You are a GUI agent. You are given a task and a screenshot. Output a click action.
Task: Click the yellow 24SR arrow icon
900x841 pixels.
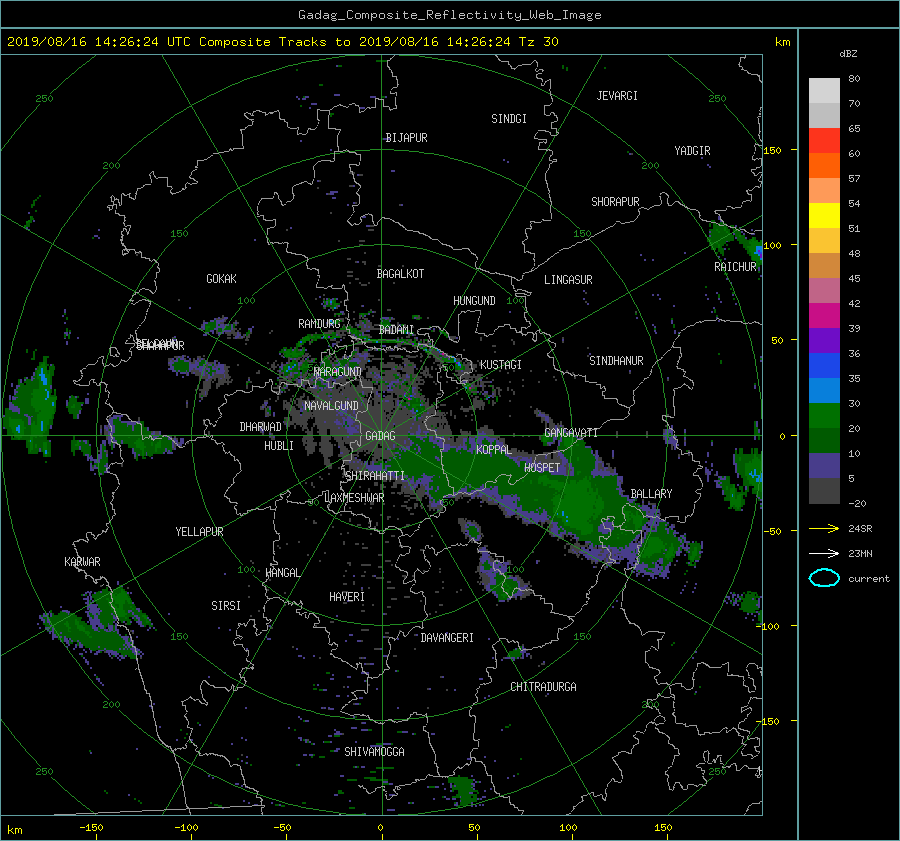coord(824,528)
